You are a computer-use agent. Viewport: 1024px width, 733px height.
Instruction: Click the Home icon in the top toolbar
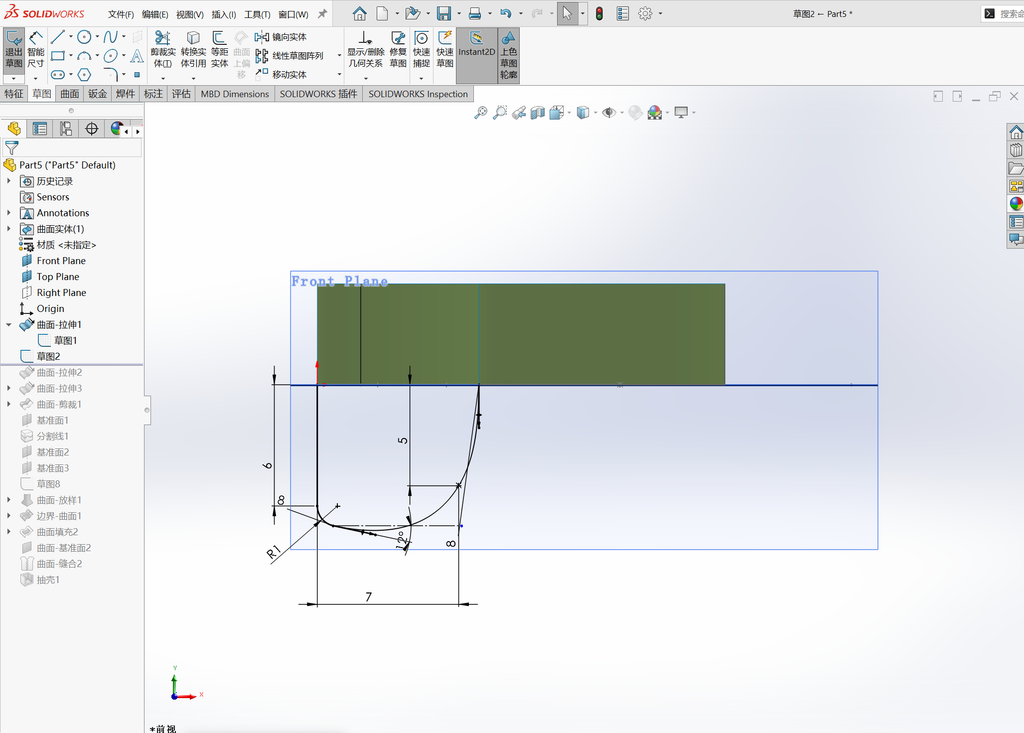click(359, 14)
